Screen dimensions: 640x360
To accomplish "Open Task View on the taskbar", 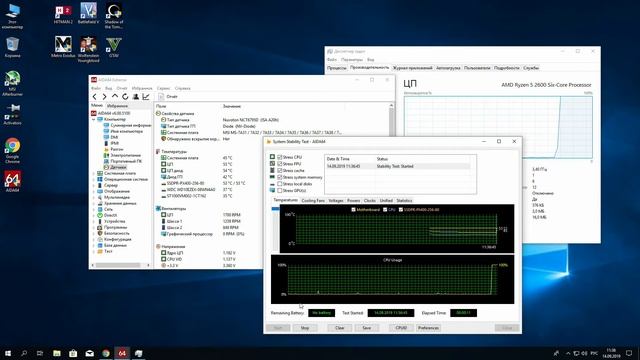I will [40, 353].
